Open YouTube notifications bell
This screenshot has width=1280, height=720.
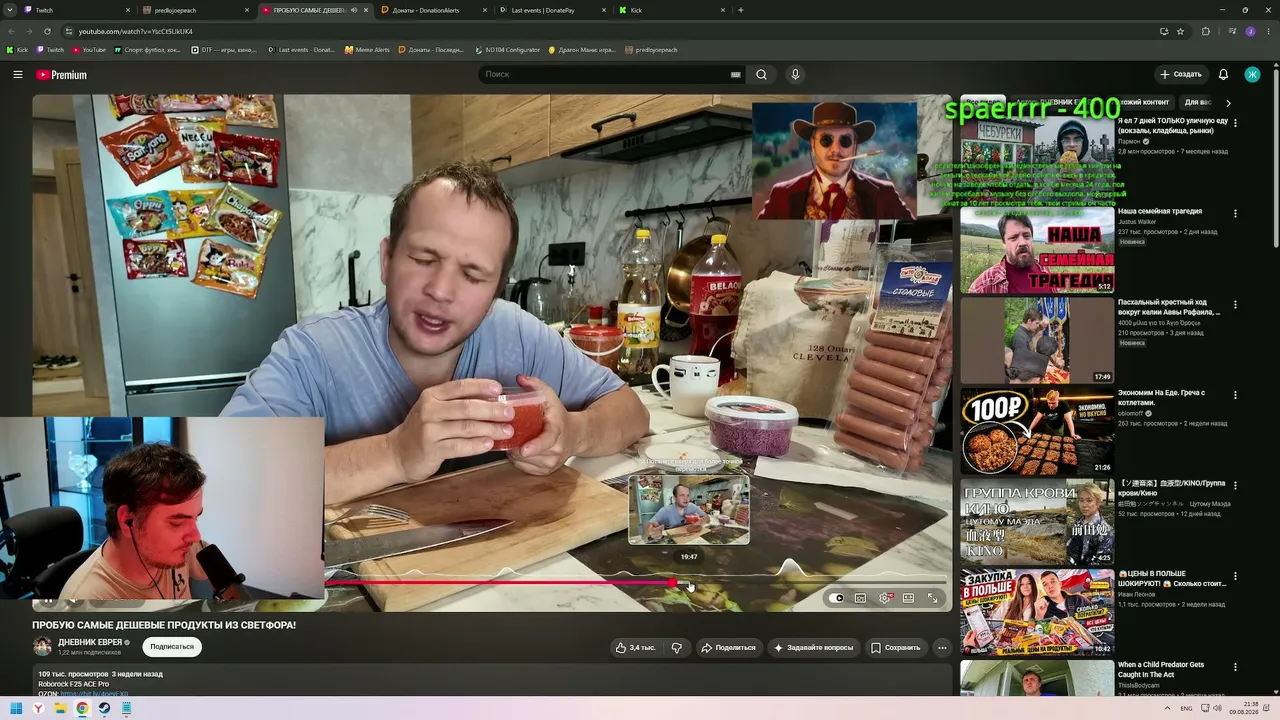pos(1223,75)
